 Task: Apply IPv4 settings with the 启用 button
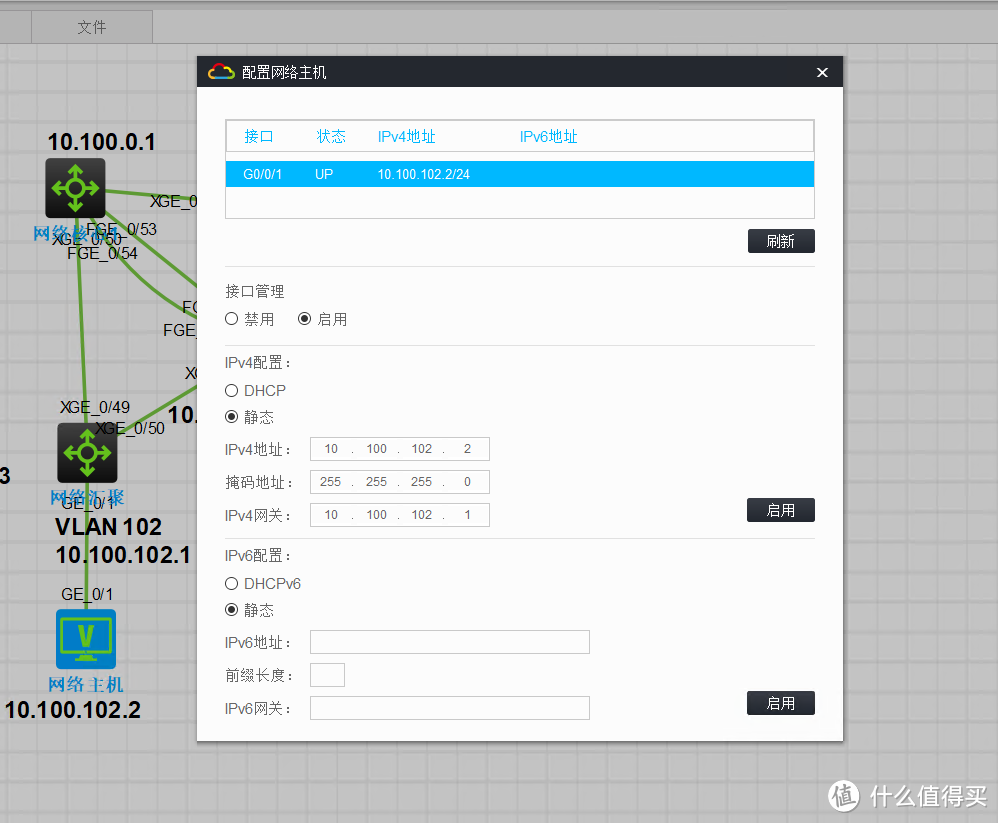point(781,510)
